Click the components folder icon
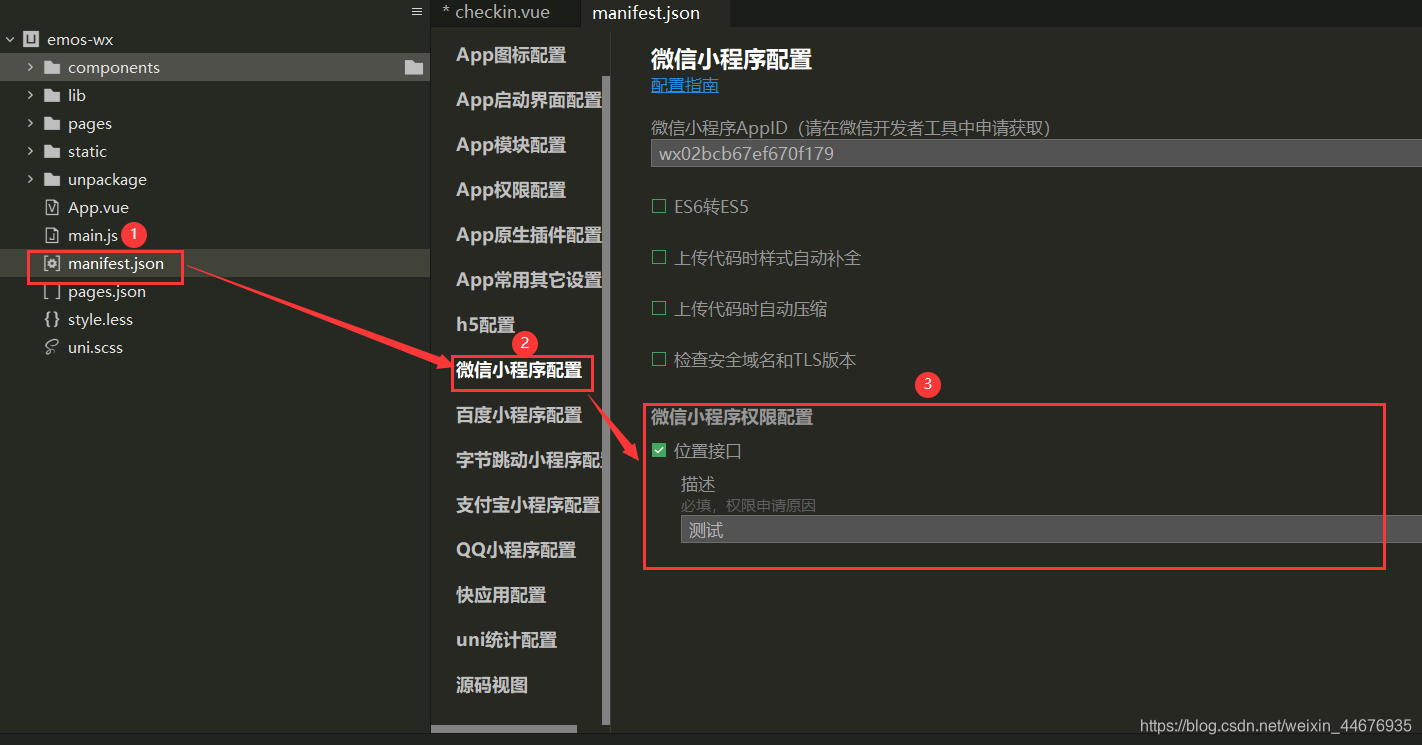Image resolution: width=1422 pixels, height=745 pixels. (x=52, y=68)
